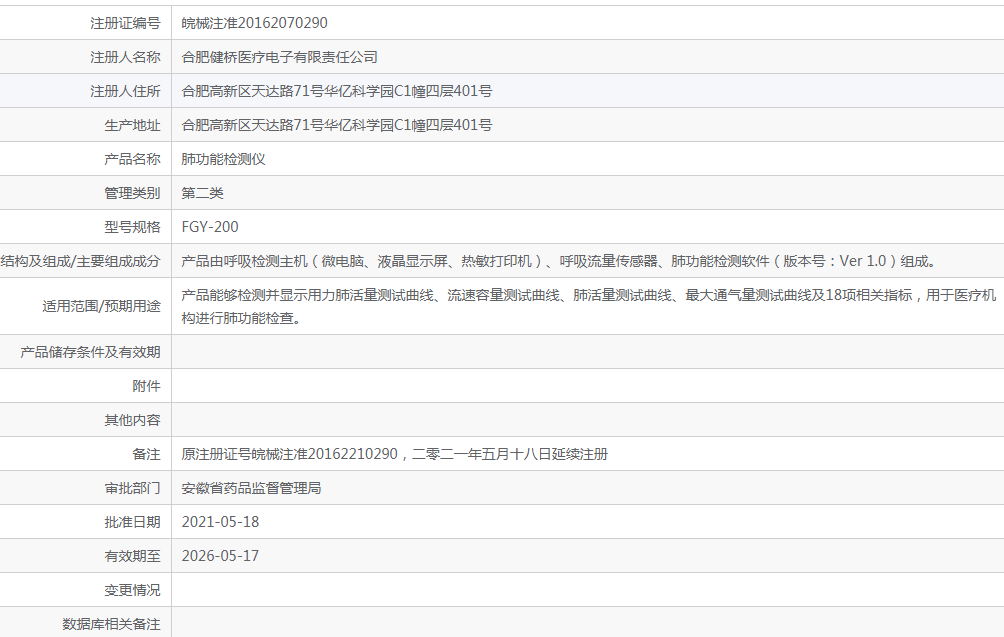The height and width of the screenshot is (637, 1004).
Task: Select the product name 肺功能检测仪
Action: pyautogui.click(x=223, y=159)
